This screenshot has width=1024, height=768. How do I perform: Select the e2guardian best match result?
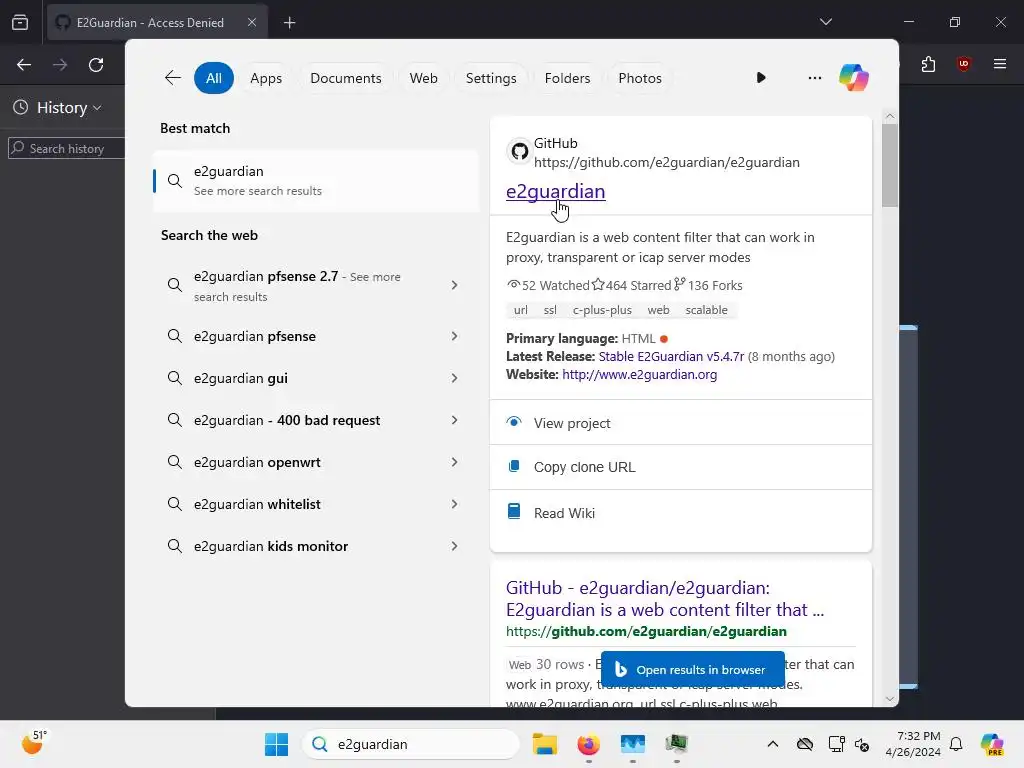point(316,181)
